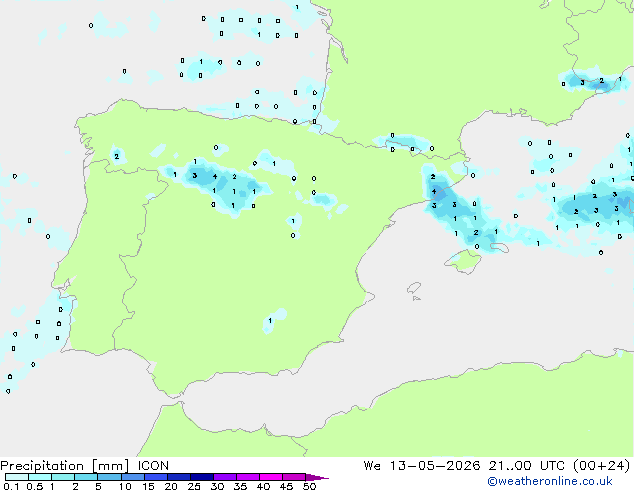Click the '2' precipitation value in Galicia

tap(116, 156)
